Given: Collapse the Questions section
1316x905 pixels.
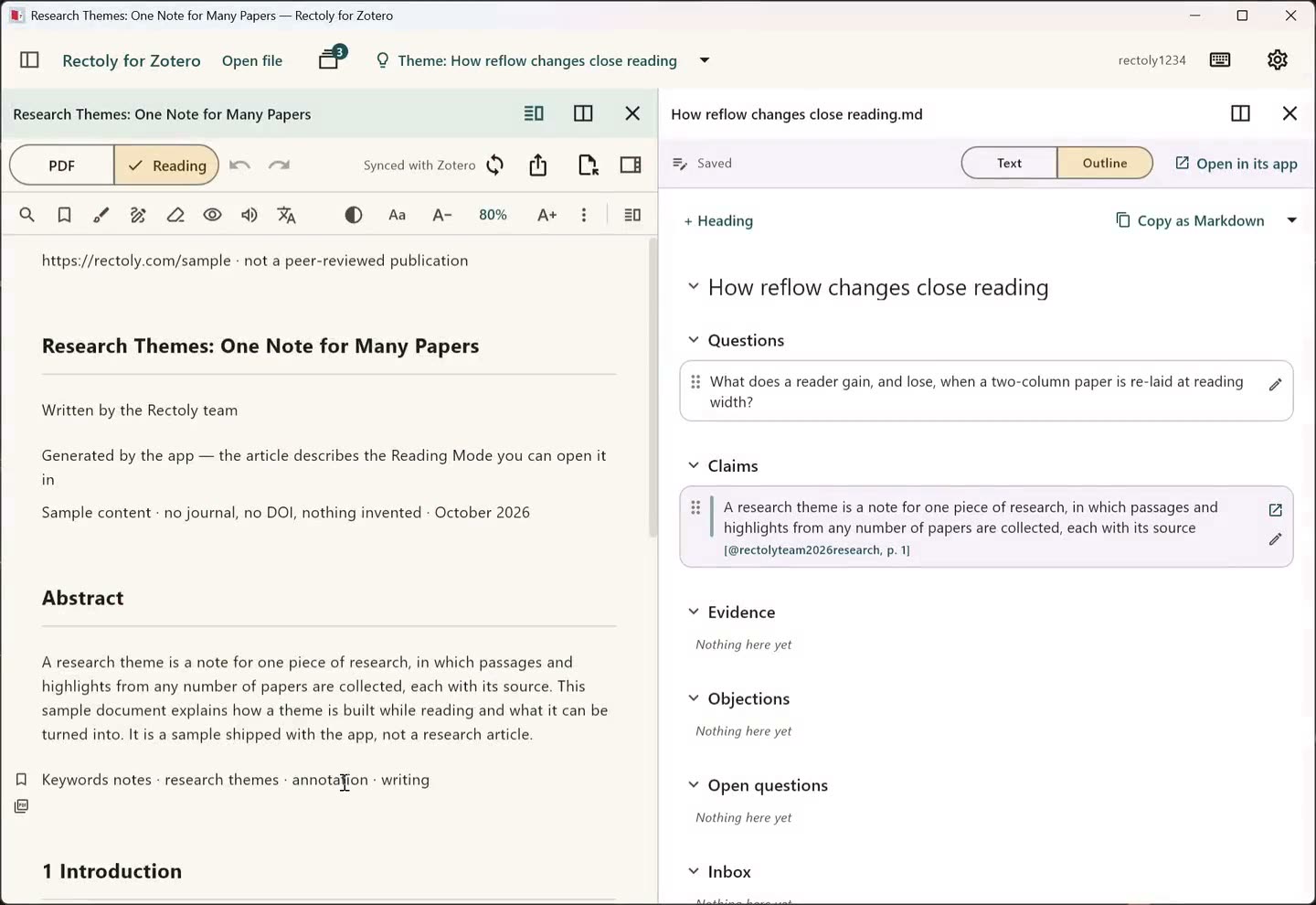Looking at the screenshot, I should (x=694, y=340).
